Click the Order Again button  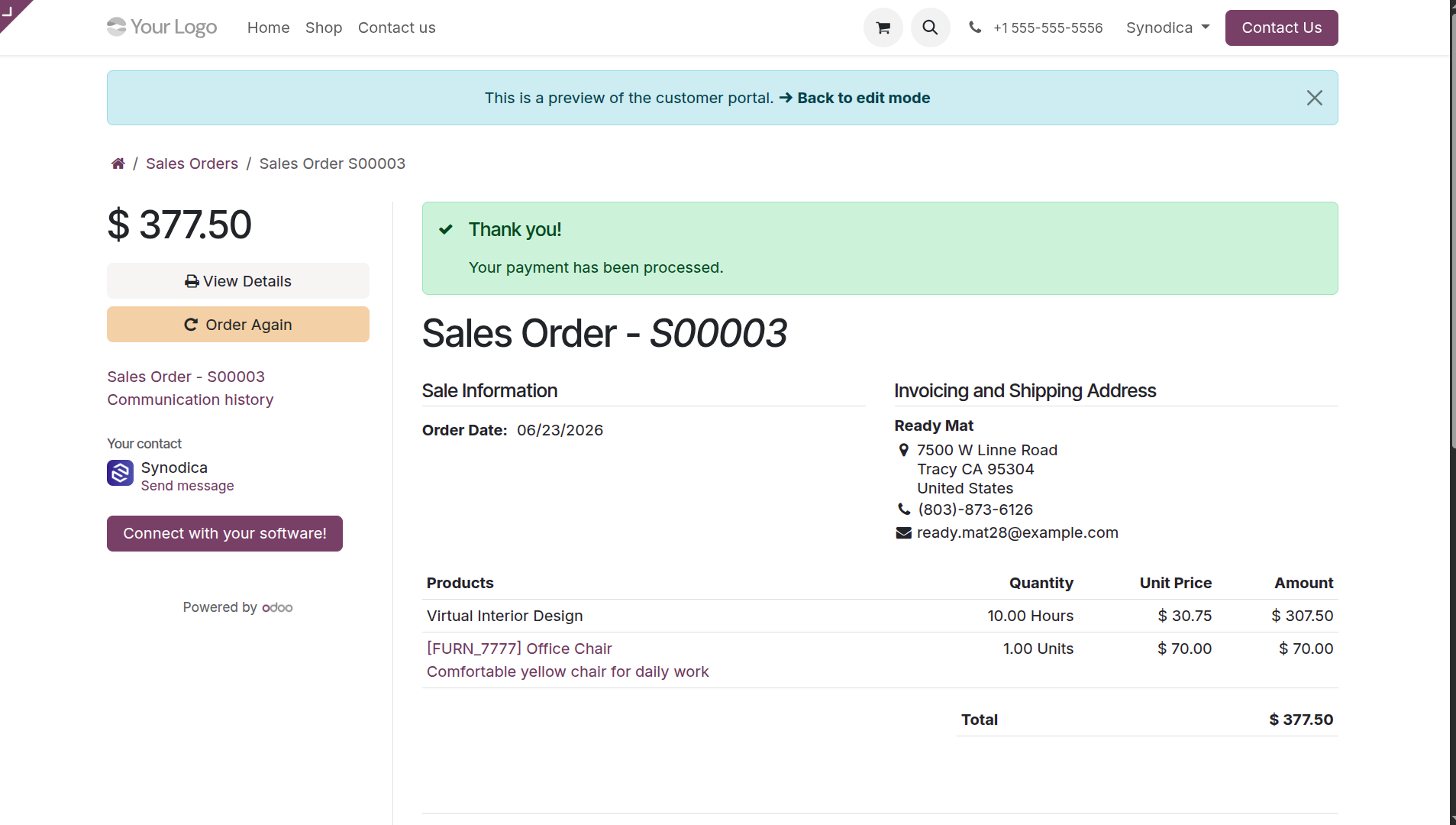point(238,325)
